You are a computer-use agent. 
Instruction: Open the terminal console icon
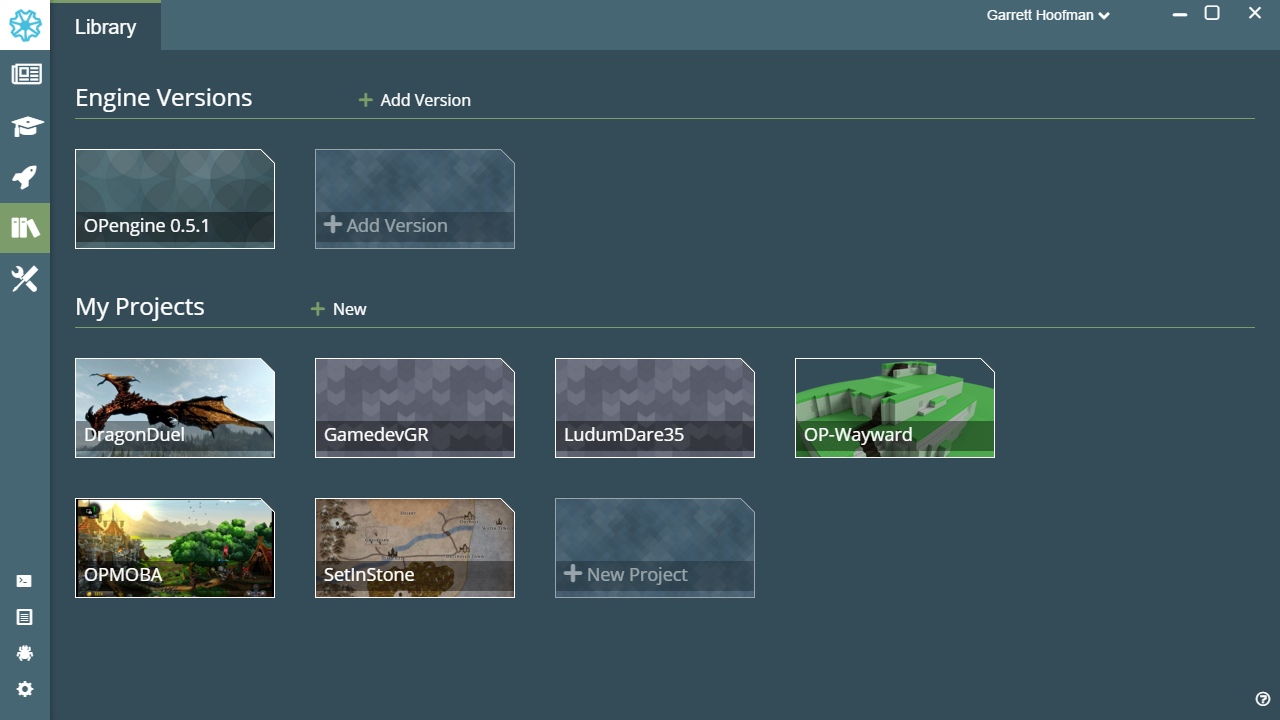[x=25, y=581]
